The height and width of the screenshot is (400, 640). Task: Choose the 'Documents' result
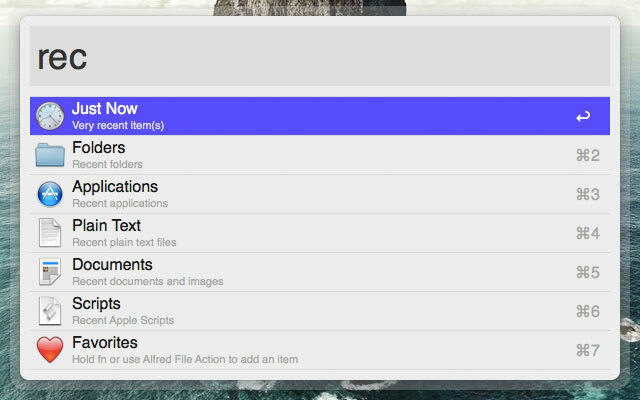click(x=320, y=272)
